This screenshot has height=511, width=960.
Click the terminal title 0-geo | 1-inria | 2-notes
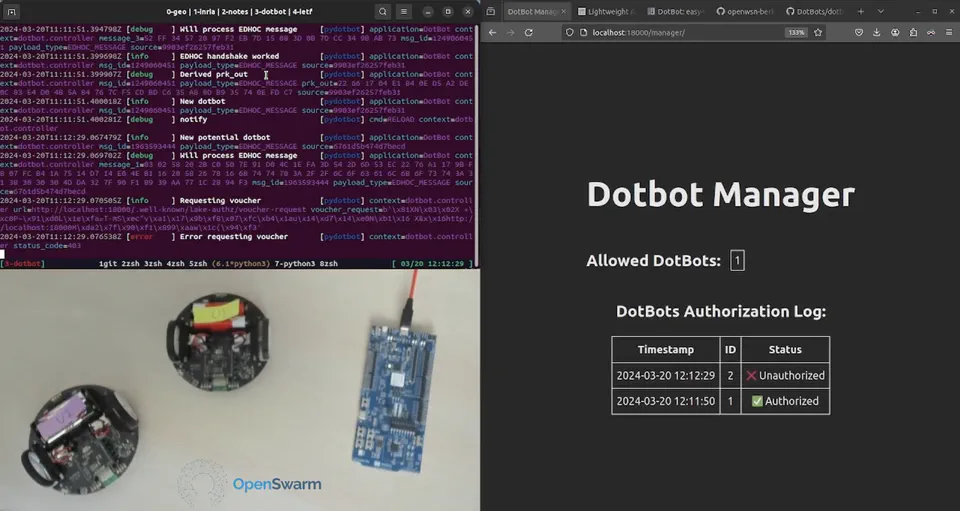tap(239, 12)
